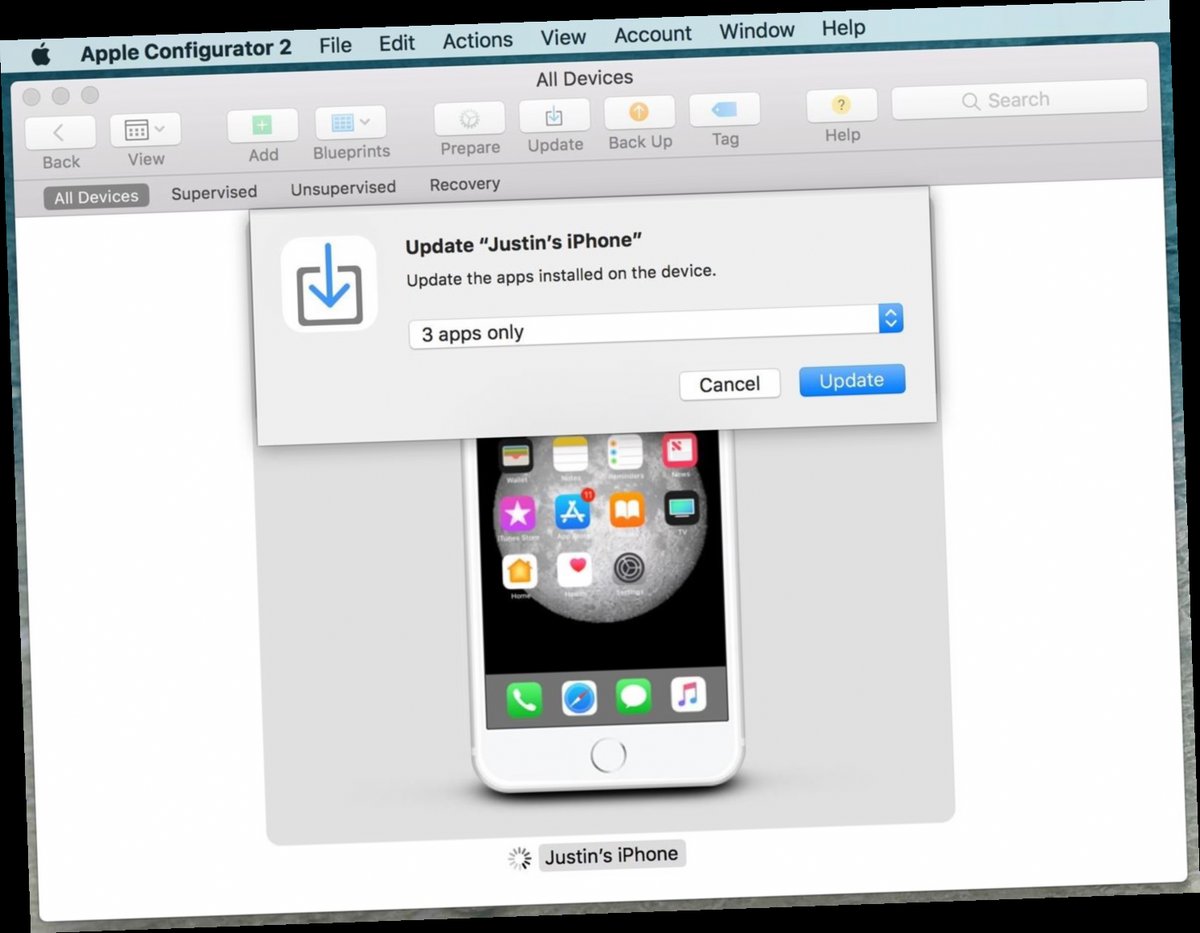Click the Back arrow toolbar button
The image size is (1200, 933).
pos(60,132)
